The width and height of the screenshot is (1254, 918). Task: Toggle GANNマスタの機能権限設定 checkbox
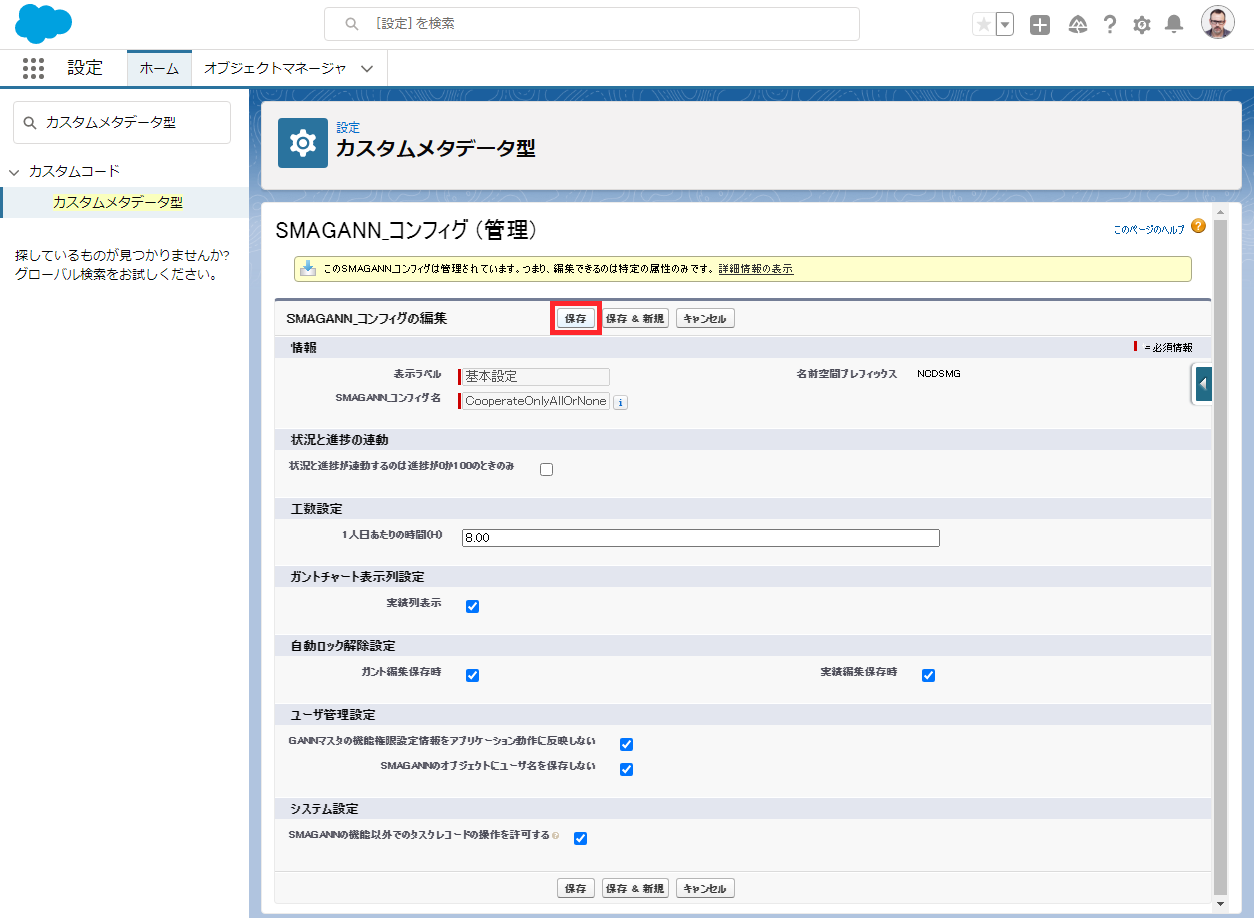pyautogui.click(x=627, y=744)
